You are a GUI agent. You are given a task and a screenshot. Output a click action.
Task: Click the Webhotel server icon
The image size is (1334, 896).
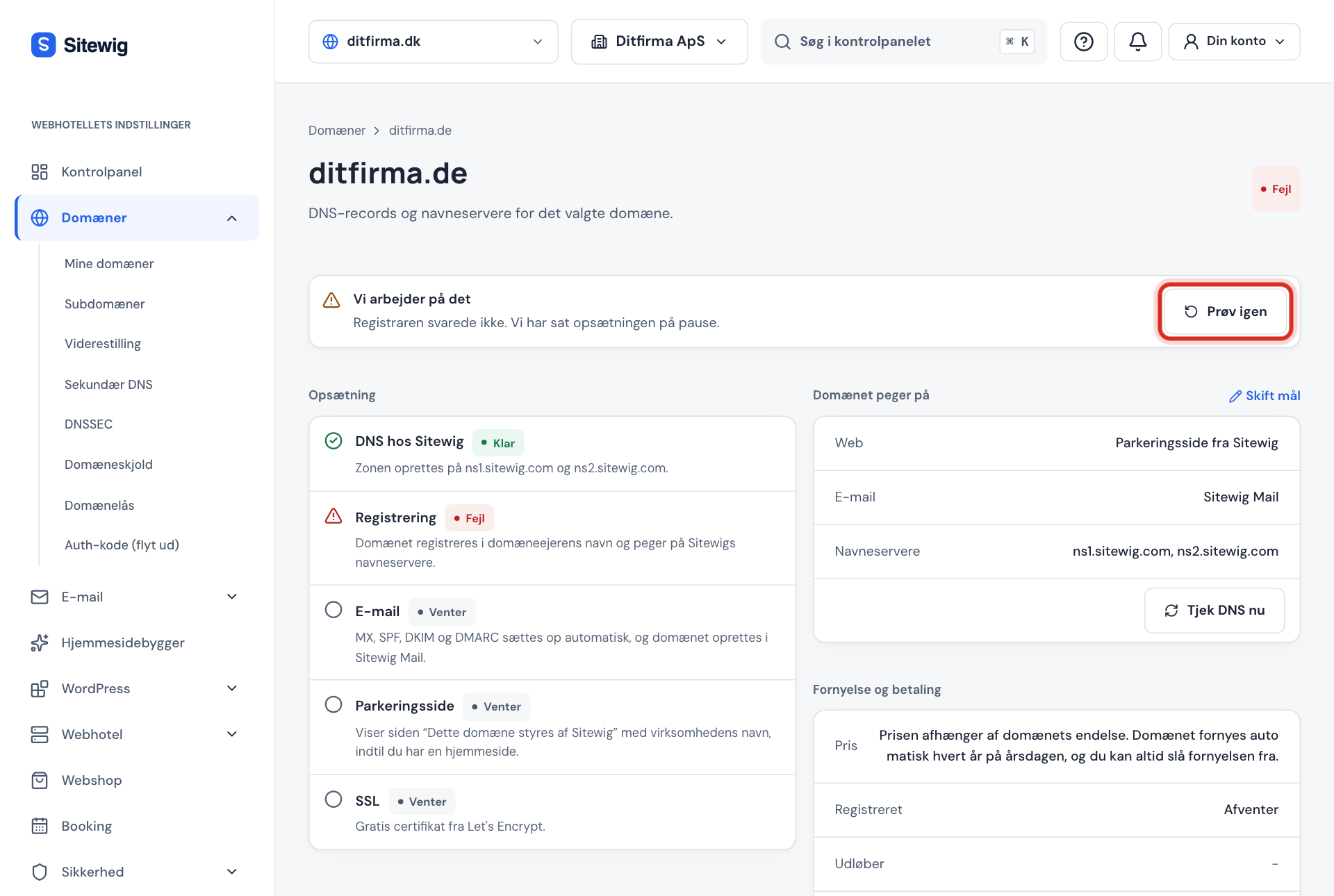pyautogui.click(x=40, y=734)
